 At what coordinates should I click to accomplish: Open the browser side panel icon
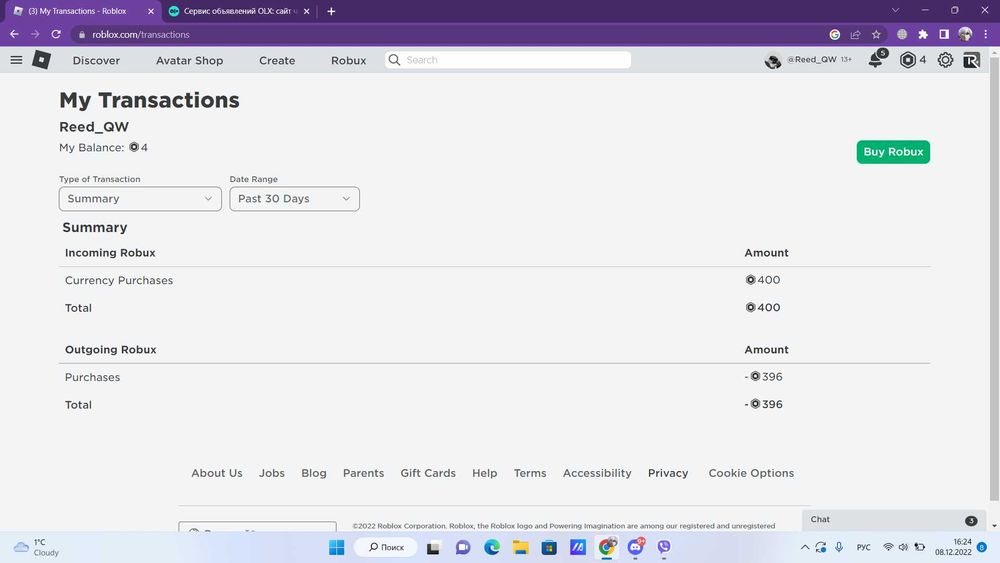(944, 34)
